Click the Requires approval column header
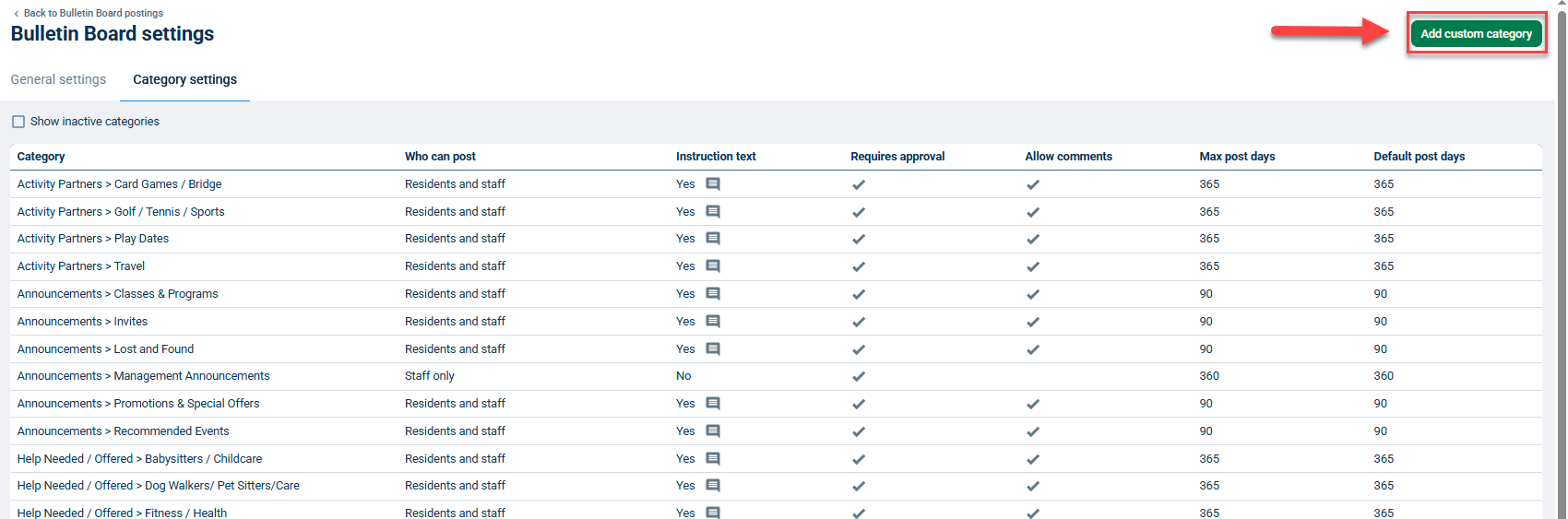 pyautogui.click(x=897, y=157)
